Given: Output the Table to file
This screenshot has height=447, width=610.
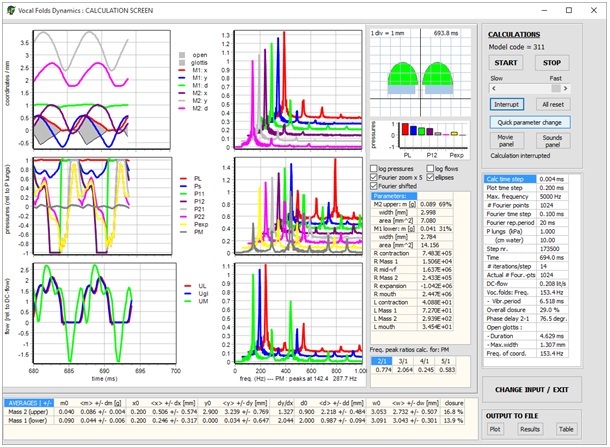Looking at the screenshot, I should (566, 429).
